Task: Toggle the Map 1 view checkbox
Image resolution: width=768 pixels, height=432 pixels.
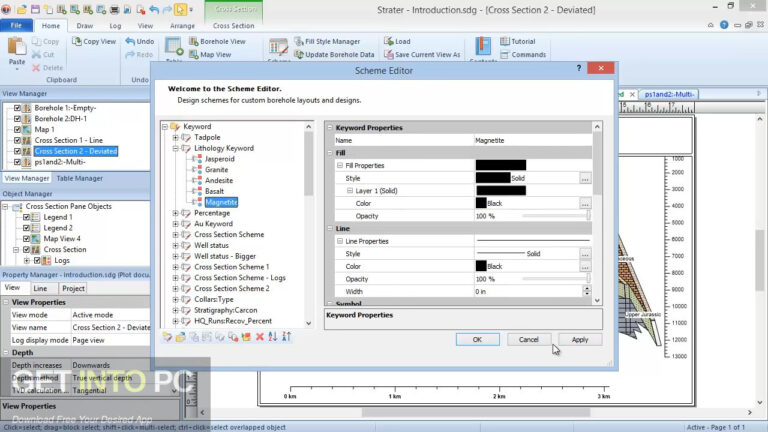Action: (17, 129)
